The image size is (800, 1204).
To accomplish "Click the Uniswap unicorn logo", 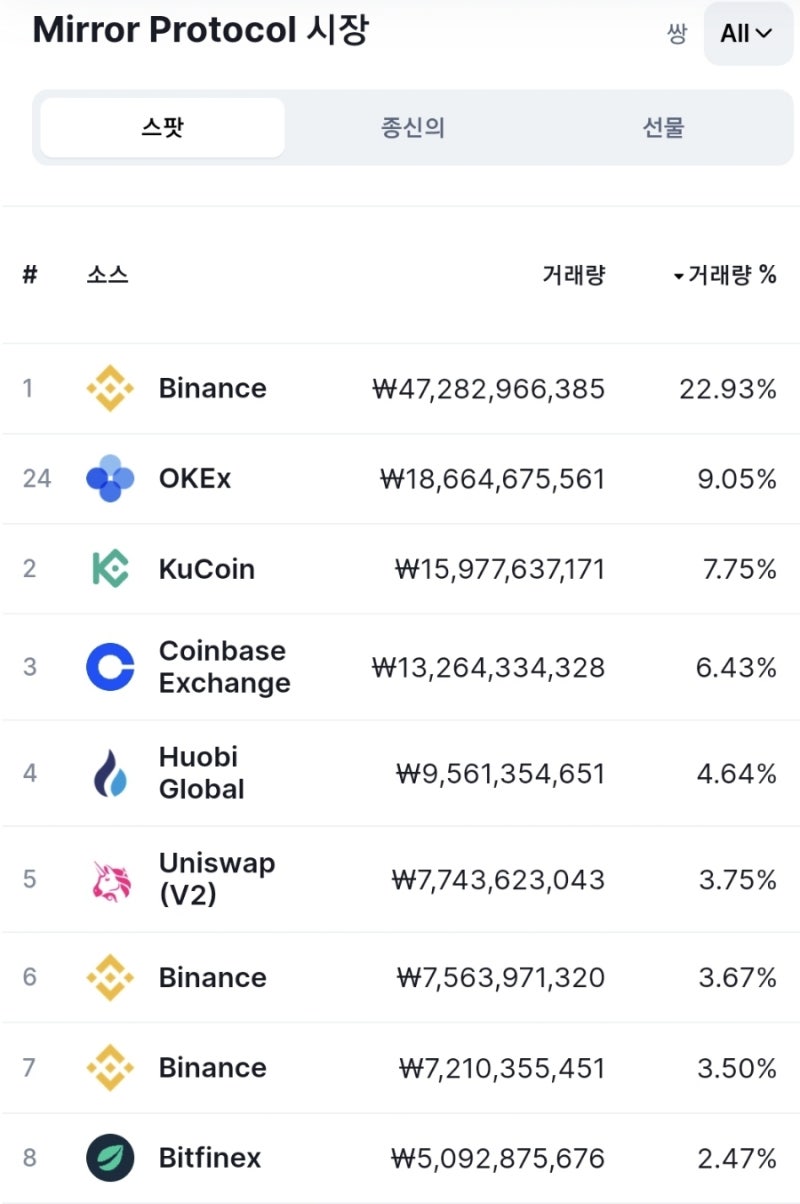I will click(110, 880).
